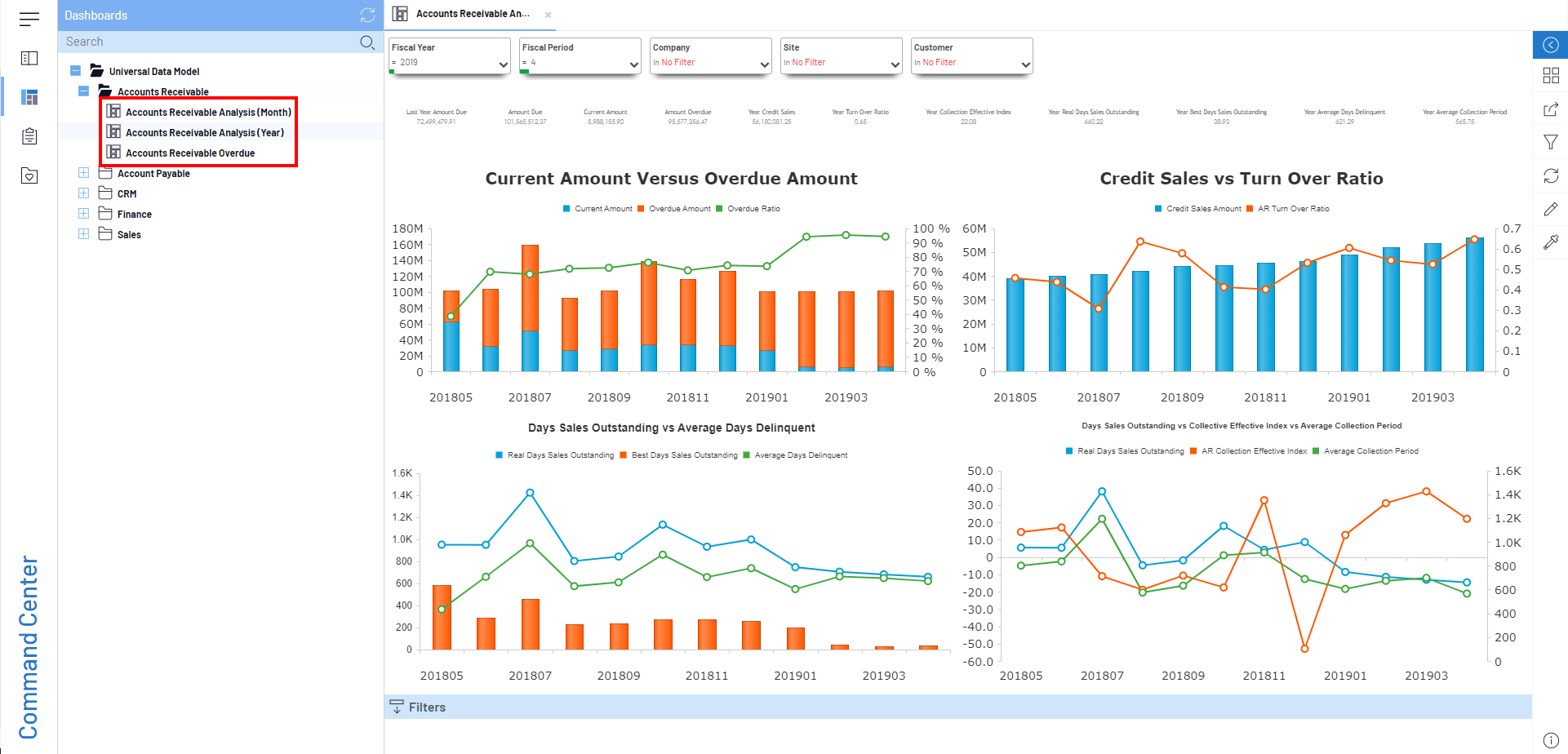The width and height of the screenshot is (1568, 754).
Task: Select the Accounts Receivable Analysis tab
Action: [x=472, y=14]
